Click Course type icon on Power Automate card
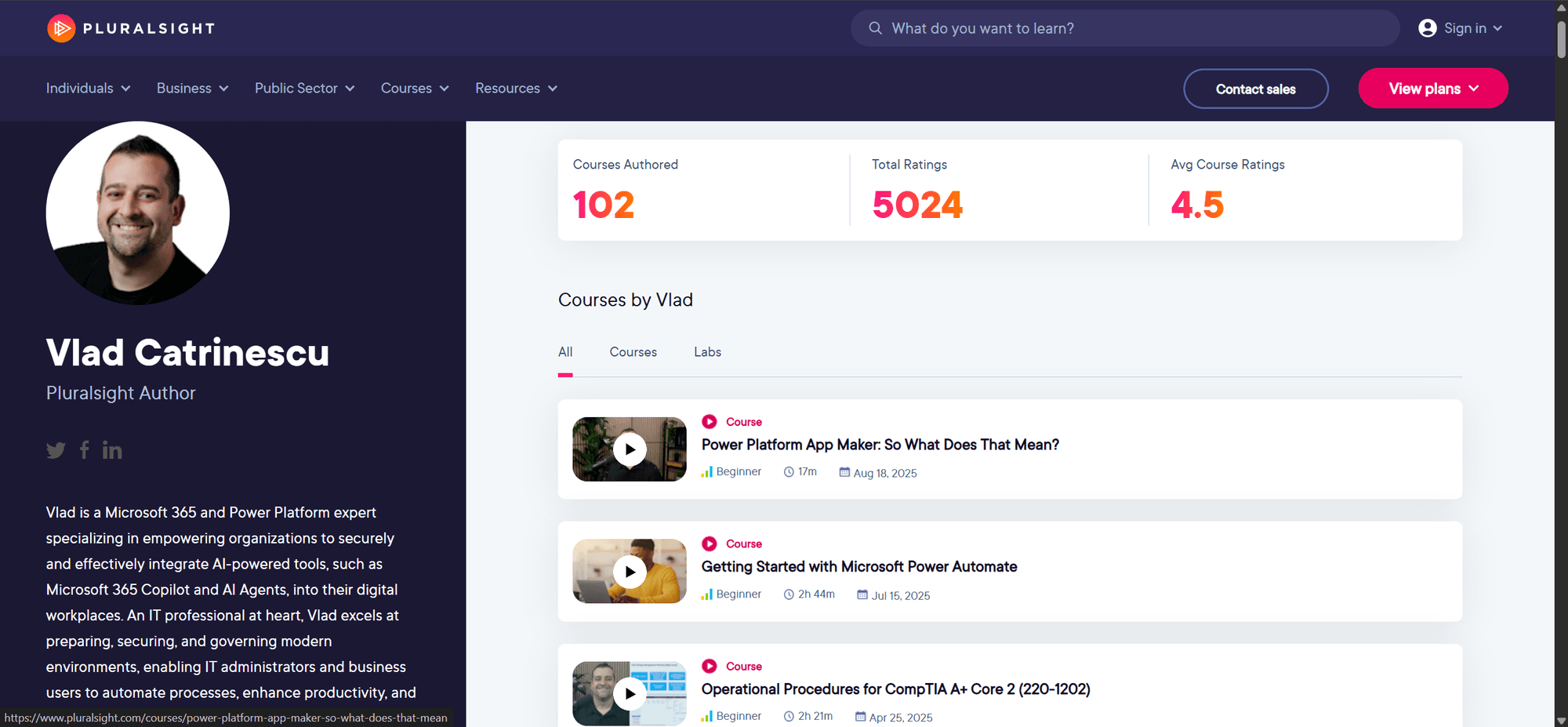This screenshot has width=1568, height=727. point(710,544)
